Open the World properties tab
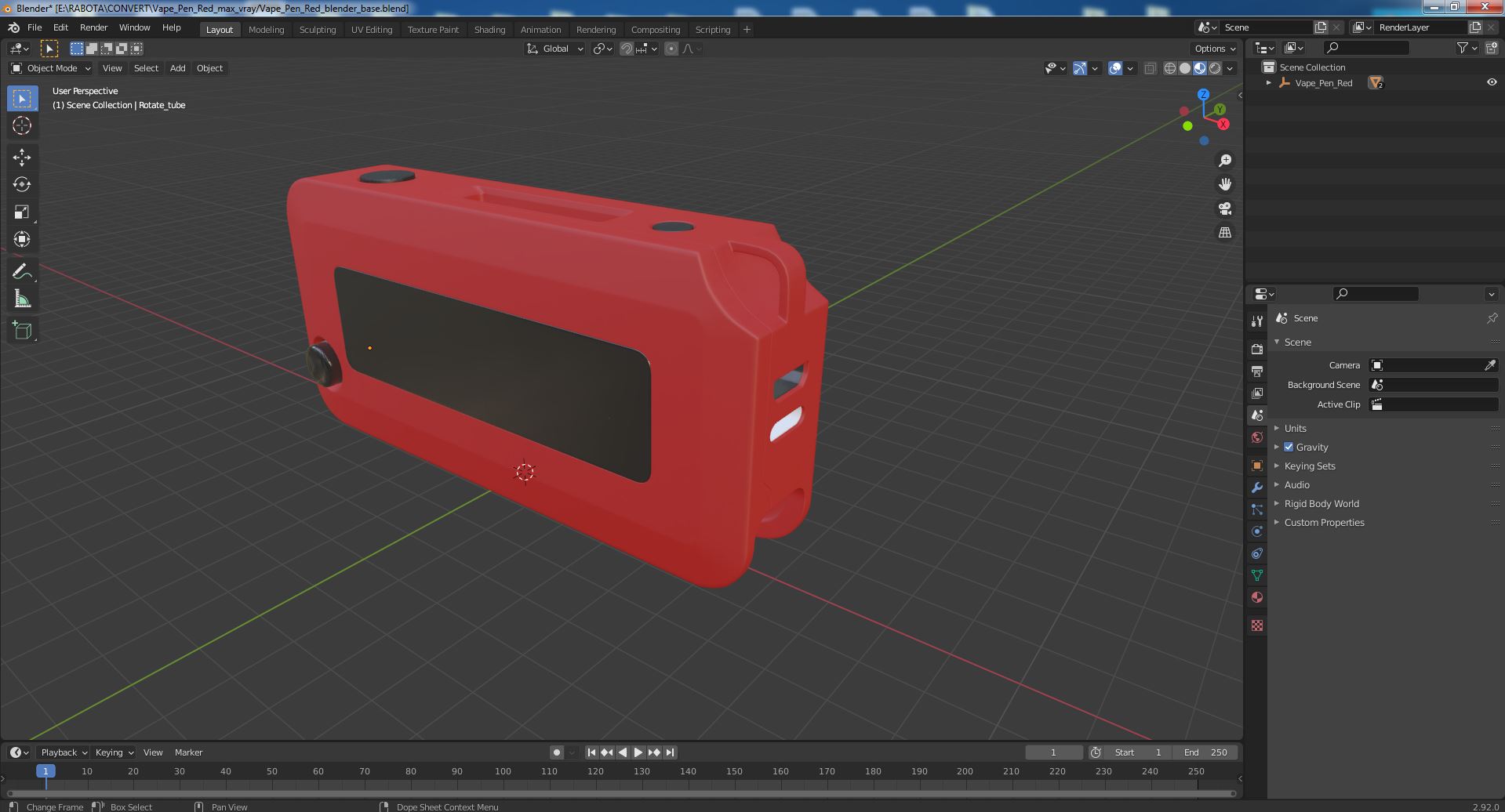This screenshot has width=1505, height=812. tap(1257, 437)
